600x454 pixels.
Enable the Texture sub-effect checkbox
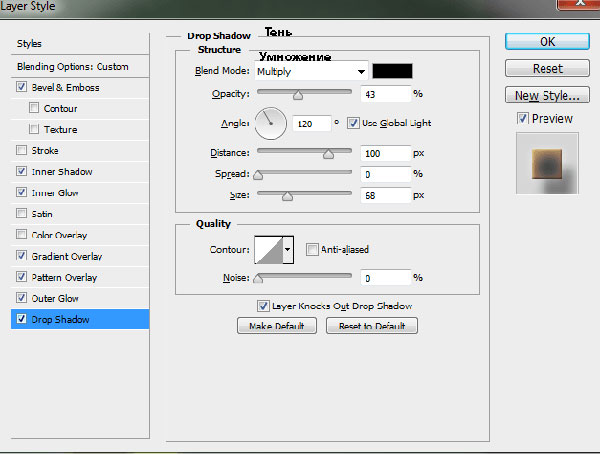click(34, 129)
